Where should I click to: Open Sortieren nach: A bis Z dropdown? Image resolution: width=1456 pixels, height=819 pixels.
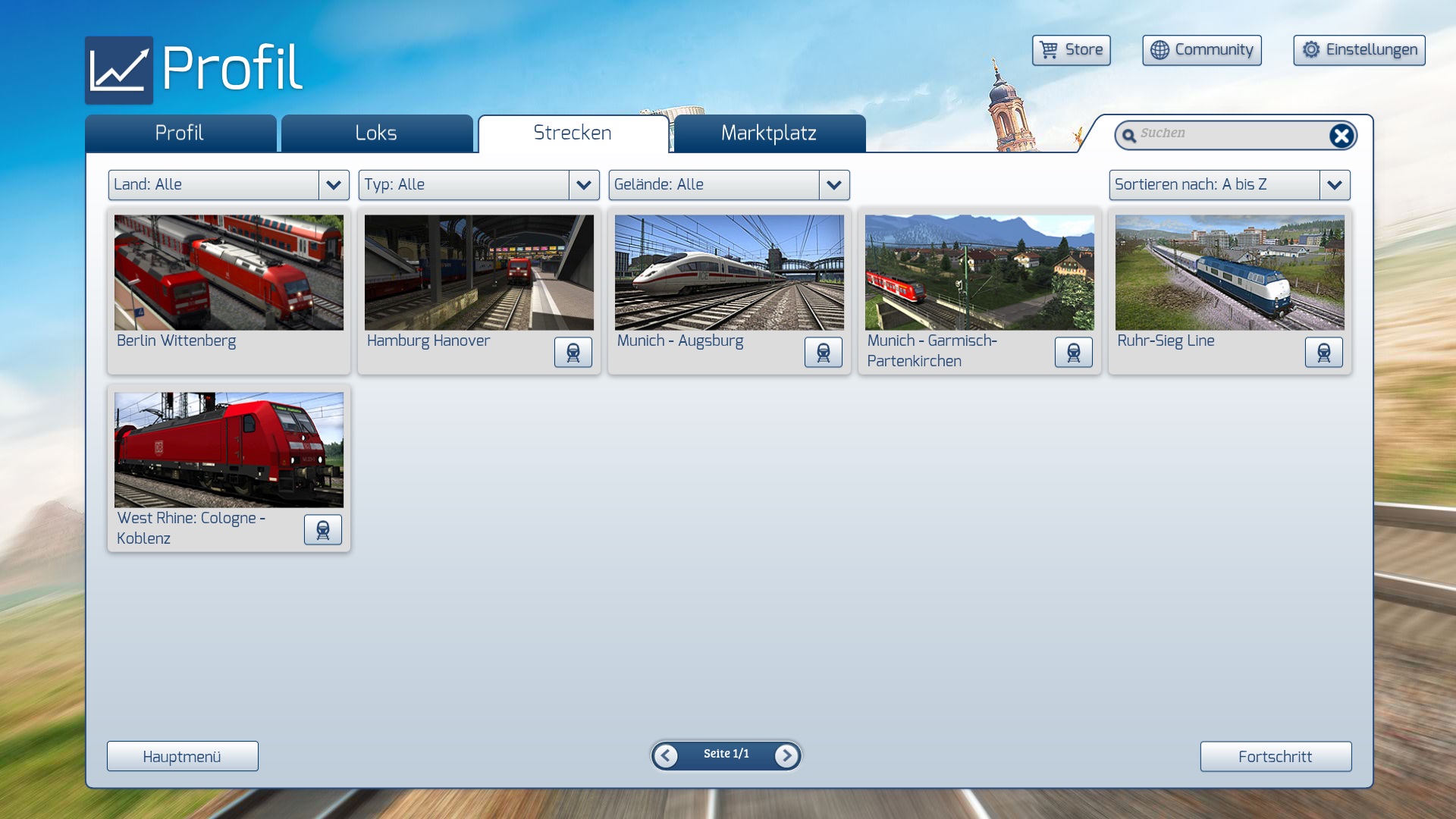(1334, 185)
